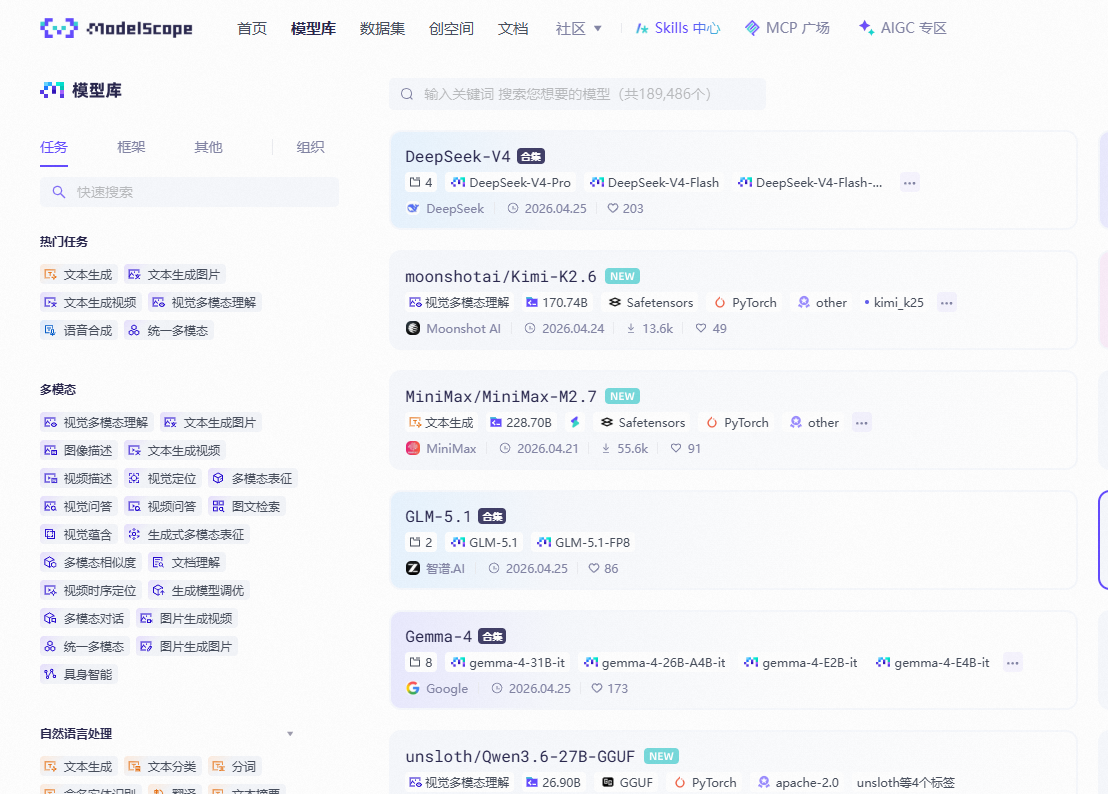Filter by 文本生成图片 under 热门任务
1108x794 pixels.
pos(175,274)
